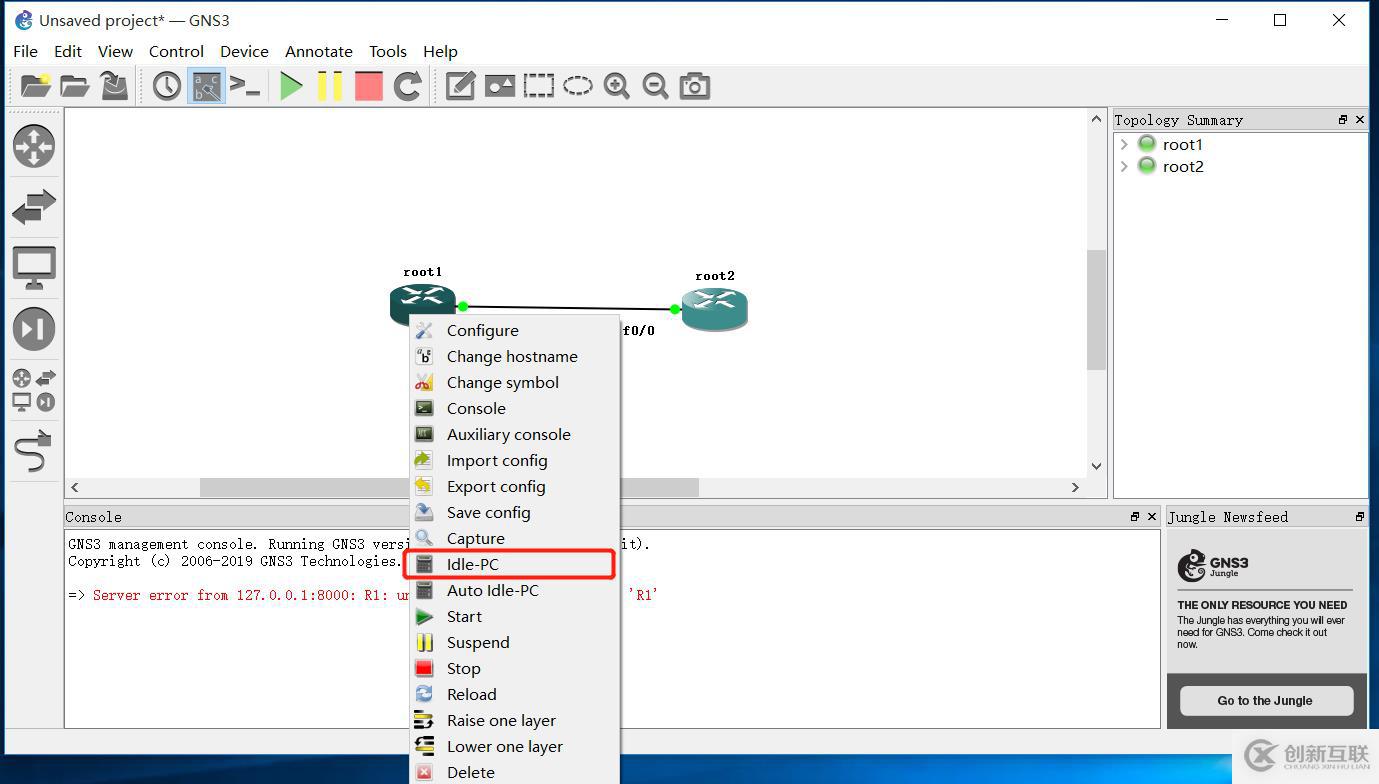
Task: Create a new blank project from toolbar
Action: [35, 86]
